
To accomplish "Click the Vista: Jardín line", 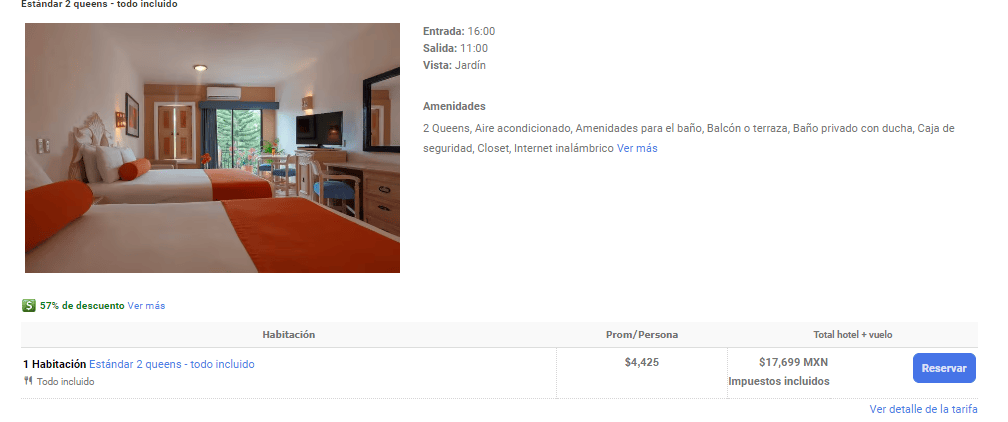I will 454,65.
